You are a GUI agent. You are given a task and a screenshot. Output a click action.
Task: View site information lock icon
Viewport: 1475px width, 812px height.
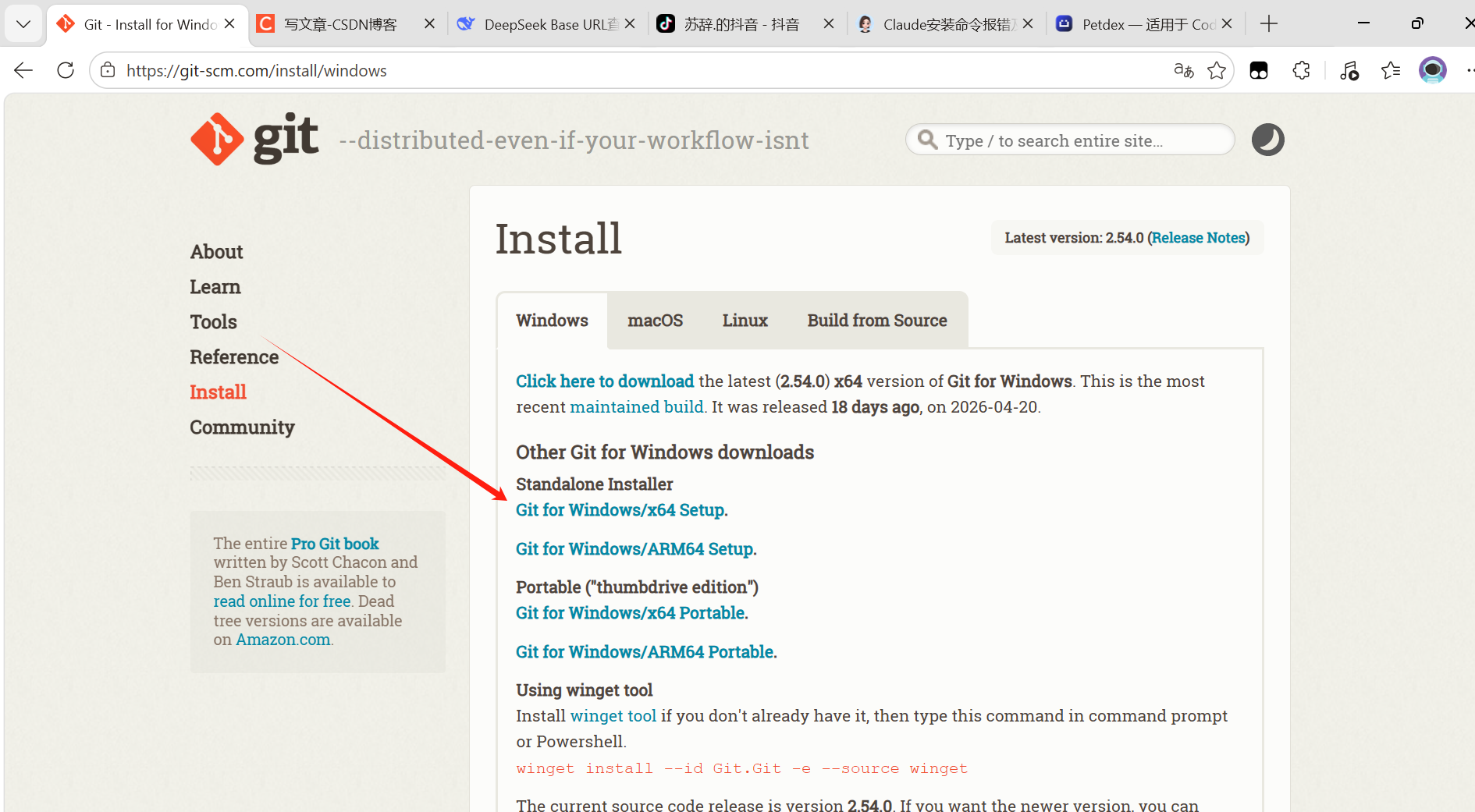(108, 70)
